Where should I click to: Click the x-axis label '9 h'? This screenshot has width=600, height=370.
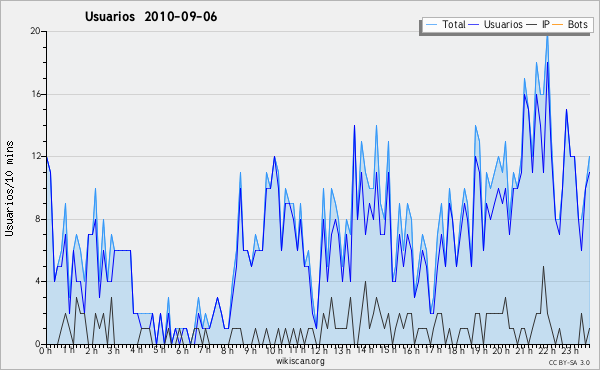(250, 350)
